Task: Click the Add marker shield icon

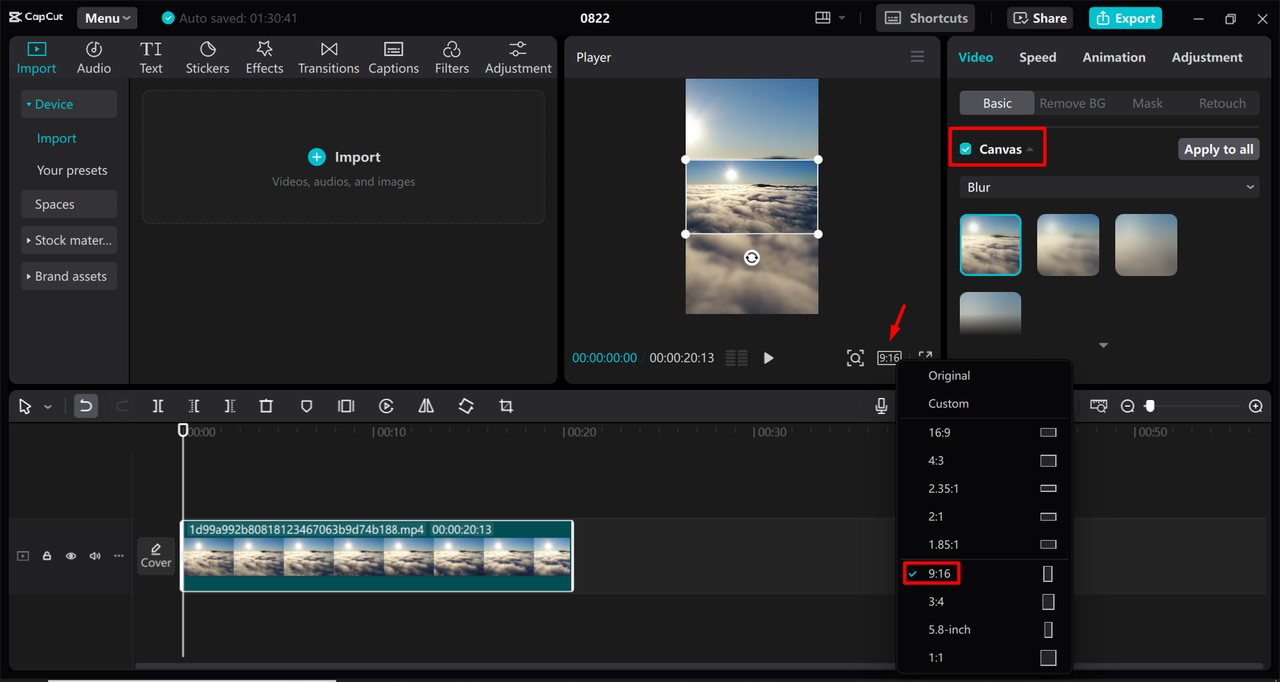Action: pyautogui.click(x=307, y=406)
